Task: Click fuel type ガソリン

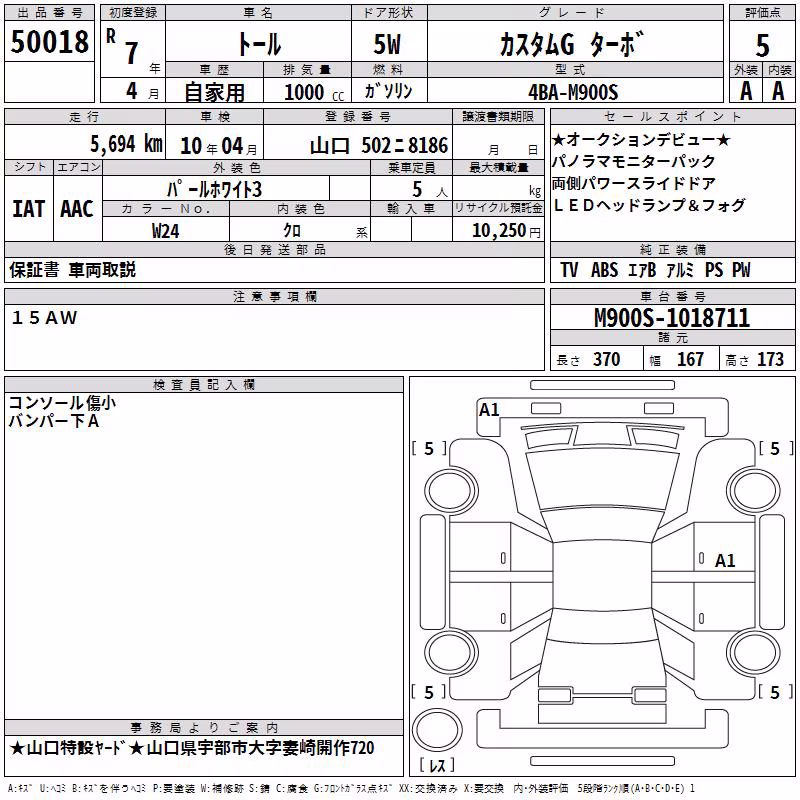Action: point(388,91)
